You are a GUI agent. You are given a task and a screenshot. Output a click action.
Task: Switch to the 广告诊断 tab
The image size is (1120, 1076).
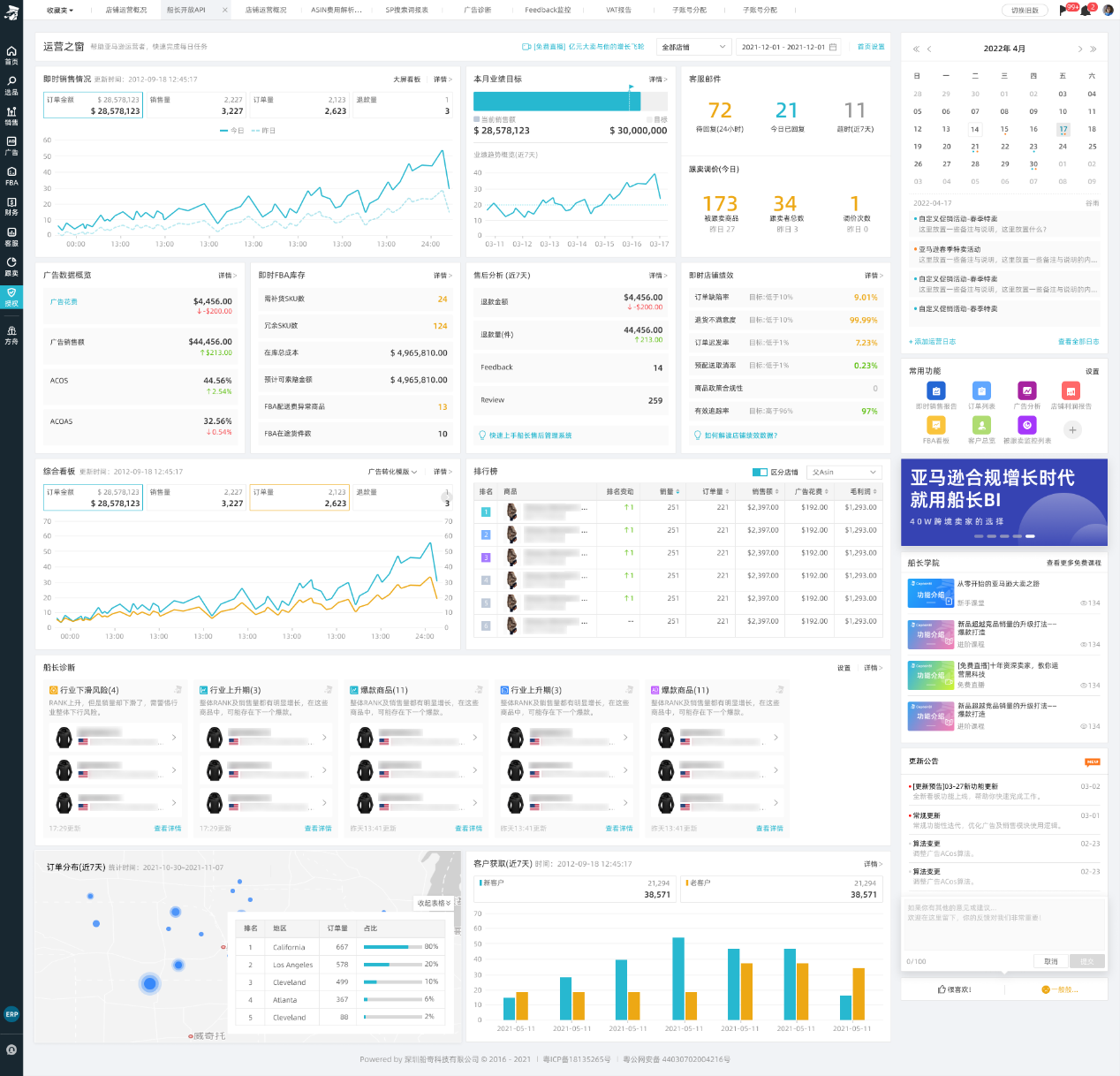(478, 10)
